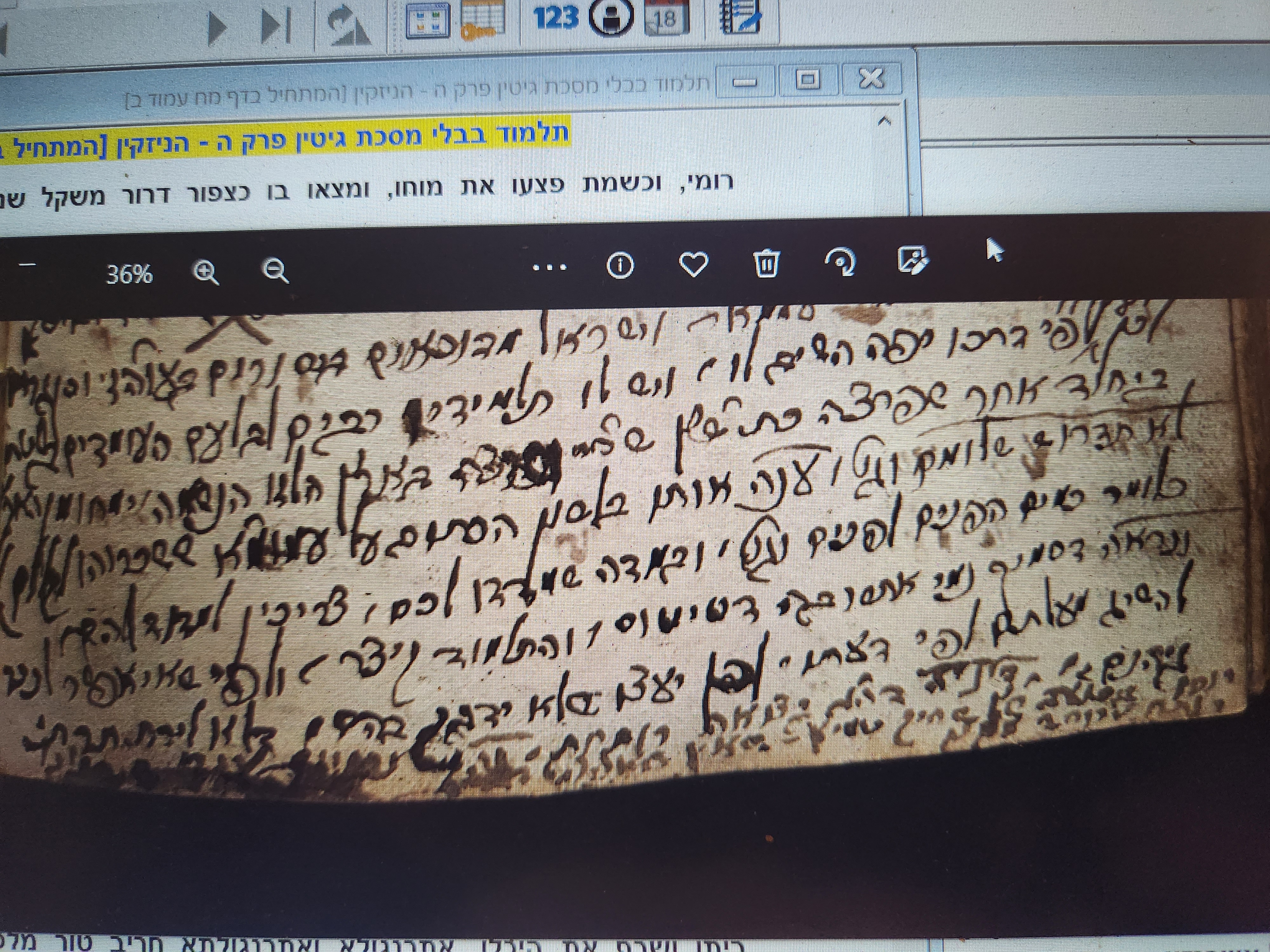The height and width of the screenshot is (952, 1270).
Task: Open the window layout icon in the toolbar
Action: coord(427,21)
